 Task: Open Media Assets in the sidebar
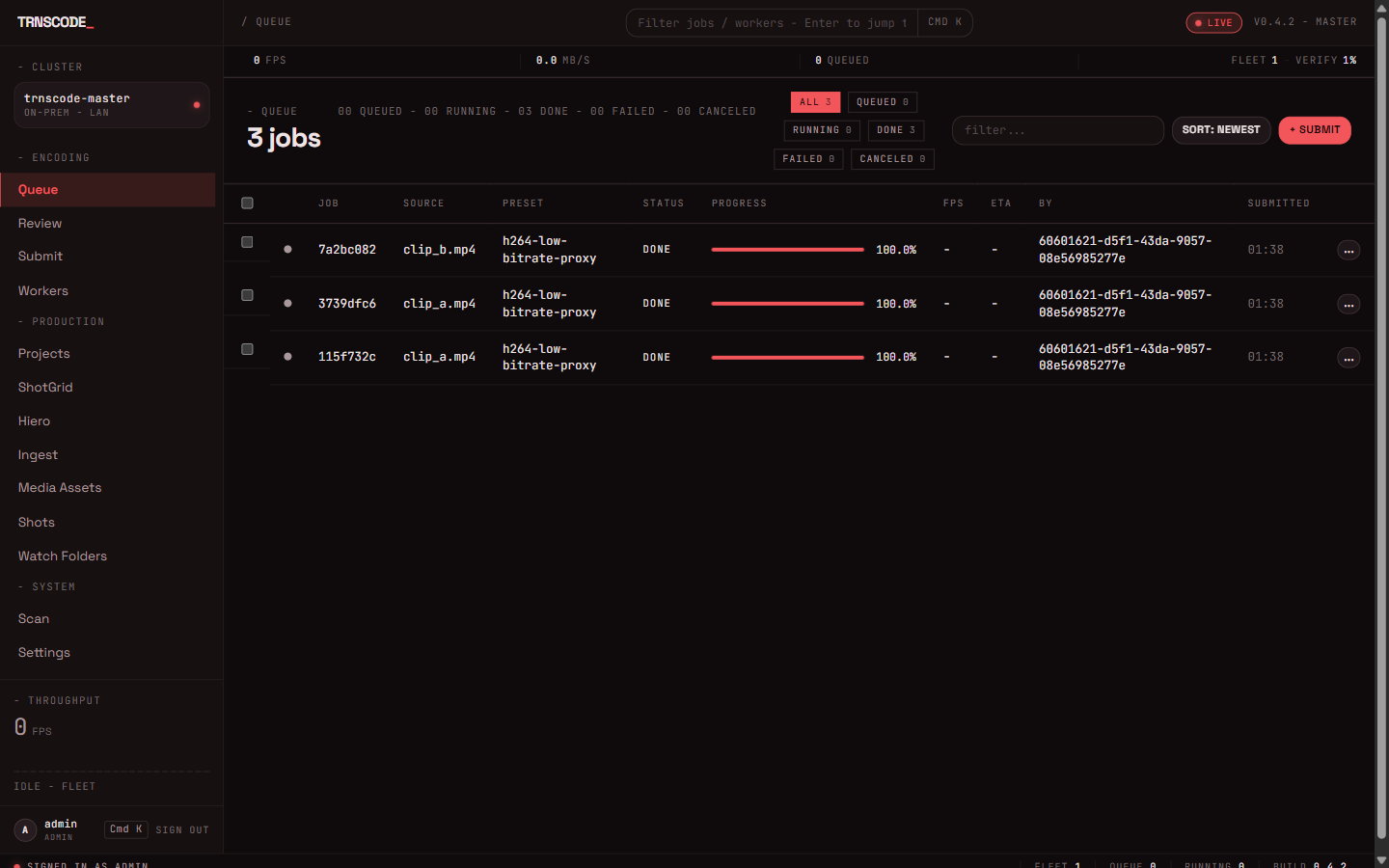[108, 488]
